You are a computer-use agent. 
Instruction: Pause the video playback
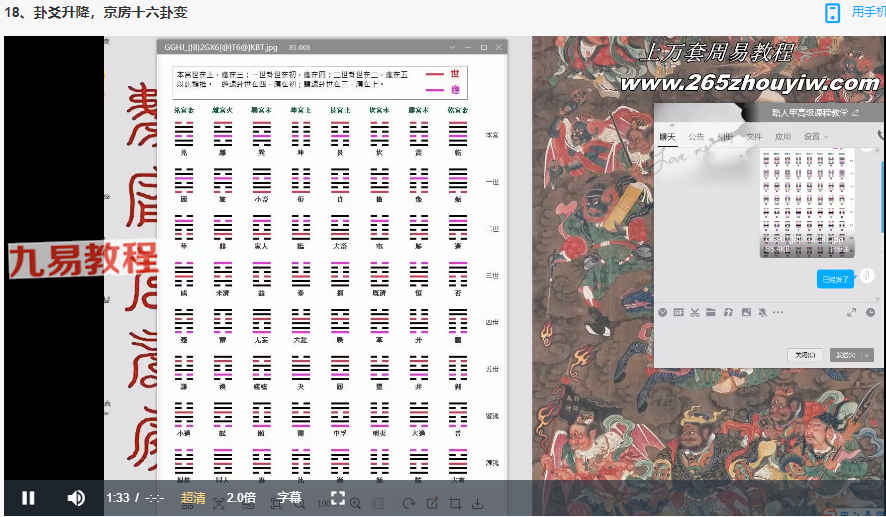click(28, 498)
